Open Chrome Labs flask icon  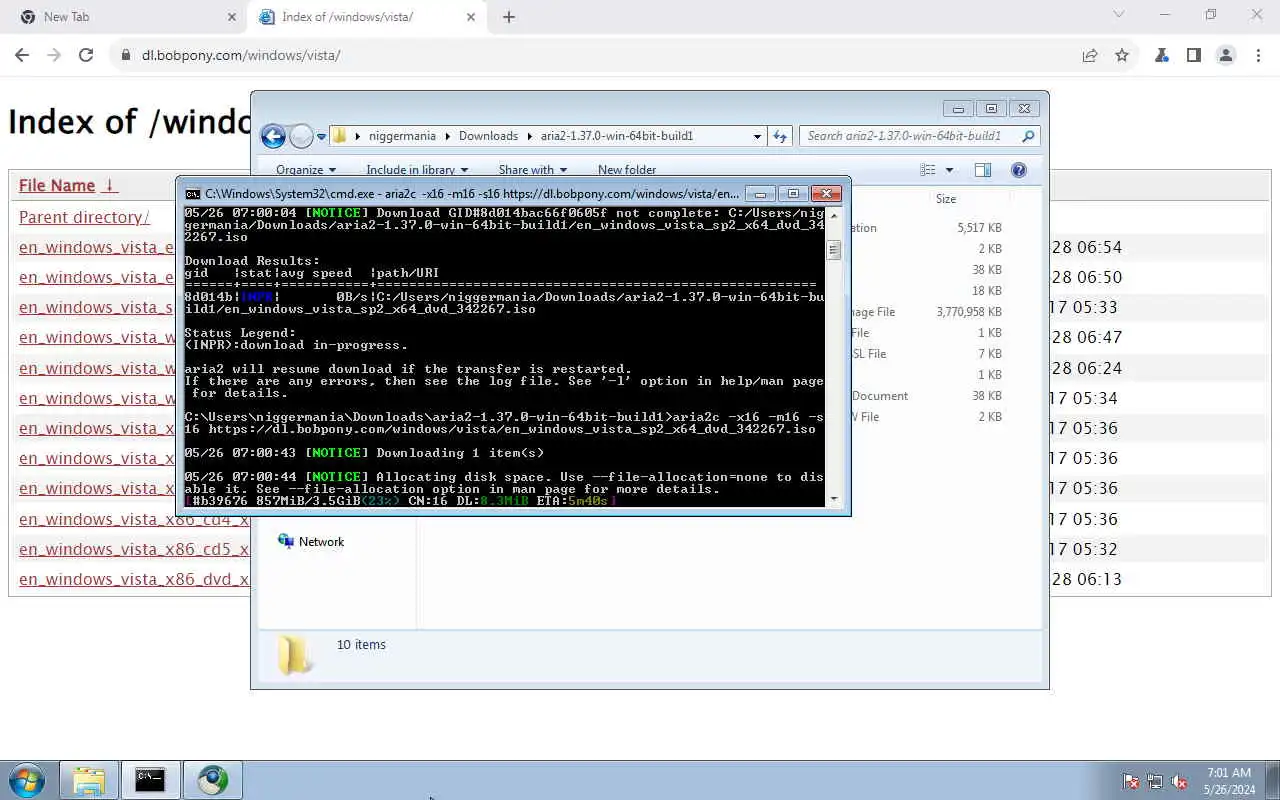pyautogui.click(x=1162, y=55)
